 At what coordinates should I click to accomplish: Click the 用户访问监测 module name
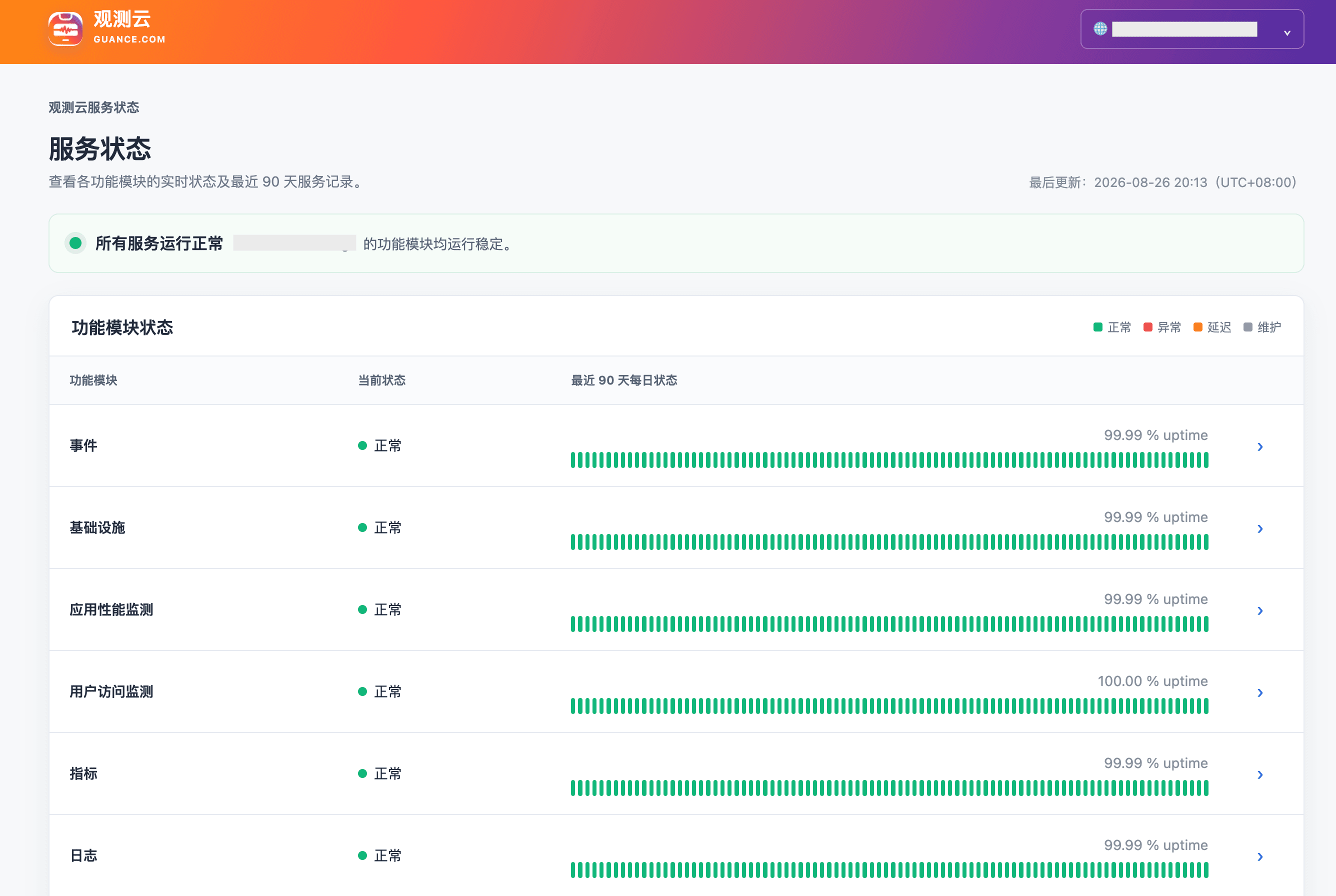pyautogui.click(x=111, y=691)
